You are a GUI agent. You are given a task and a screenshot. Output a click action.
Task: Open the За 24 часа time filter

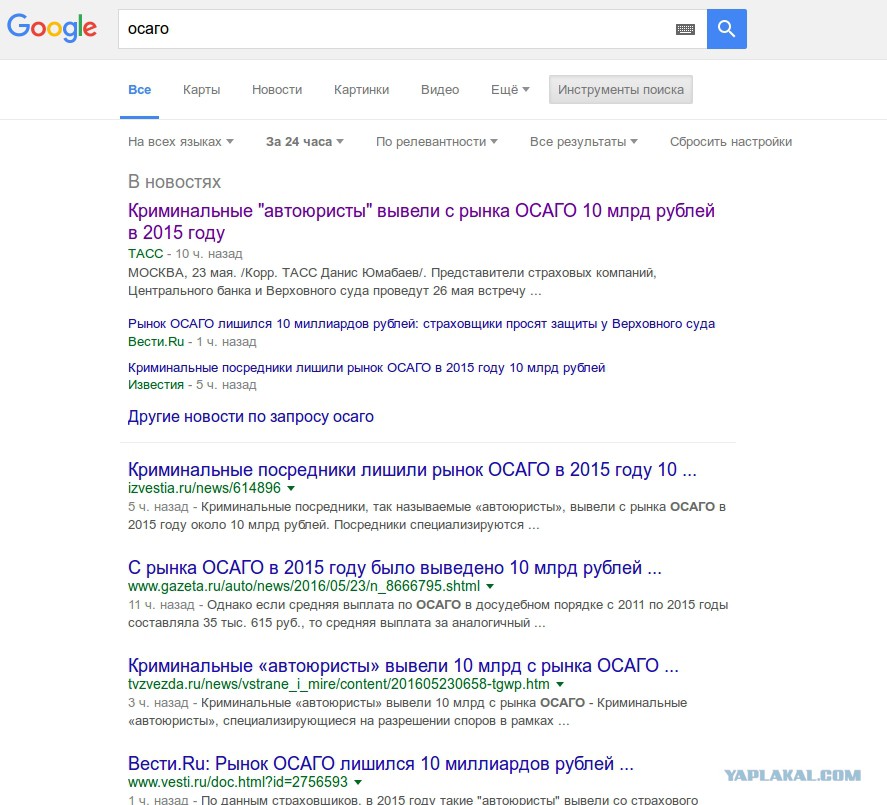coord(304,142)
